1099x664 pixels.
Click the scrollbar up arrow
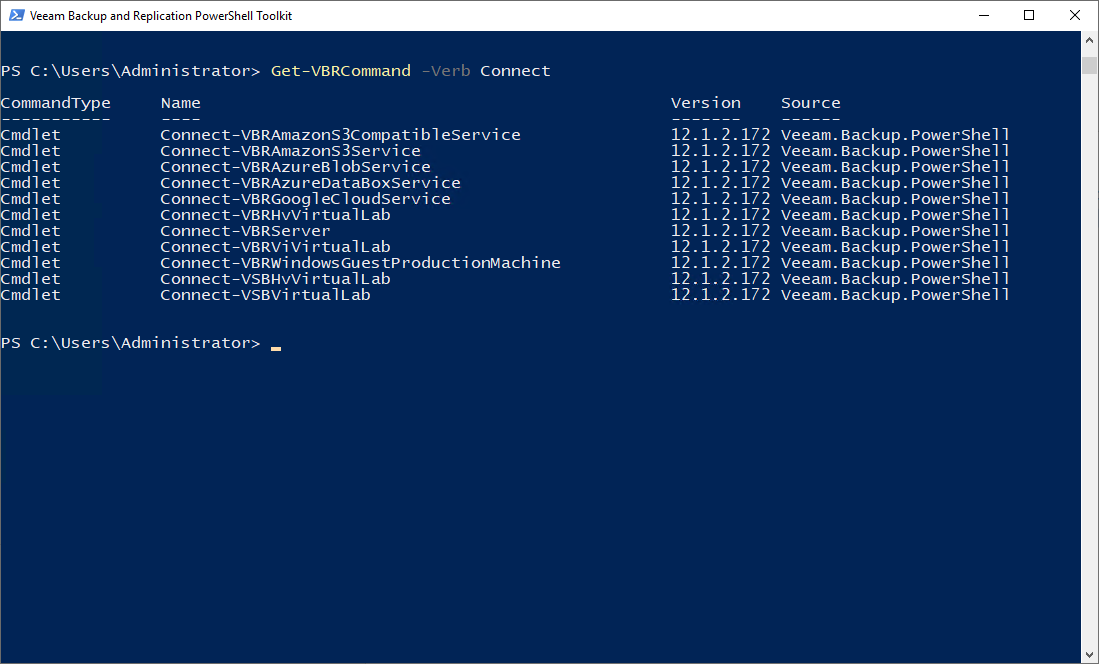[x=1089, y=40]
